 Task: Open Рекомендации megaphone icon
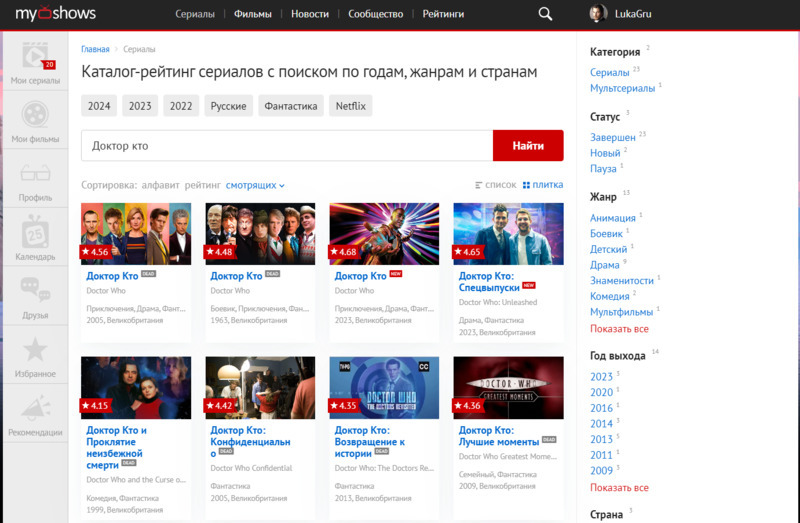point(35,409)
